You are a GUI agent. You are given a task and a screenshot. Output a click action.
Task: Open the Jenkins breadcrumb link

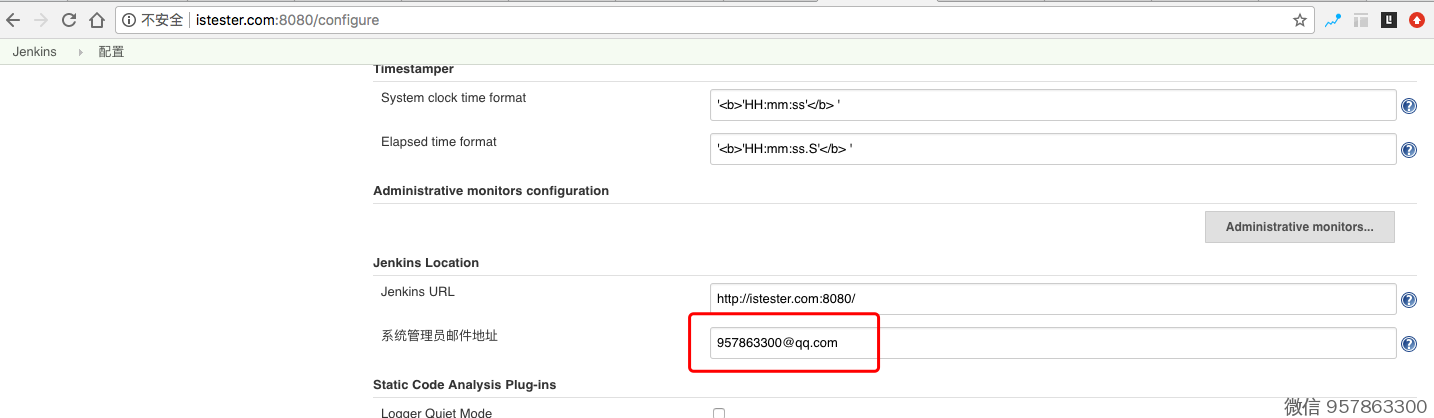coord(34,52)
